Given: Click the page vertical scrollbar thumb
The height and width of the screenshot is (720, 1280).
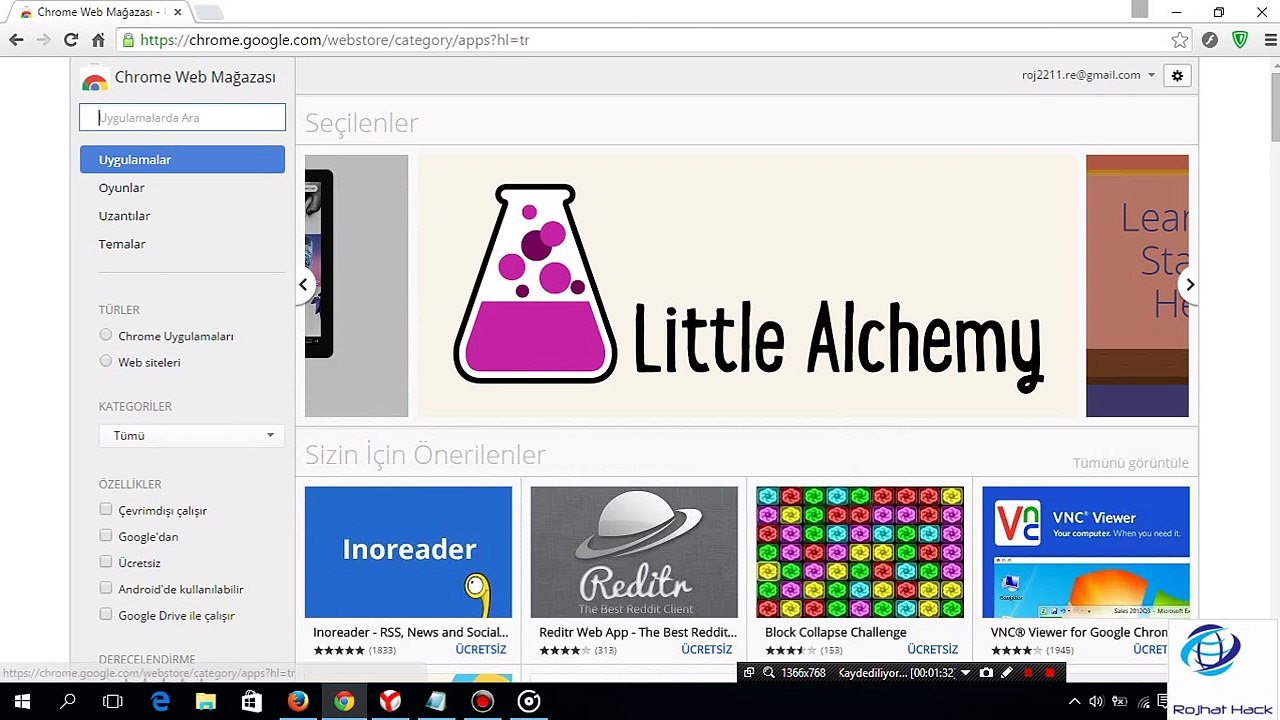Looking at the screenshot, I should pyautogui.click(x=1273, y=107).
